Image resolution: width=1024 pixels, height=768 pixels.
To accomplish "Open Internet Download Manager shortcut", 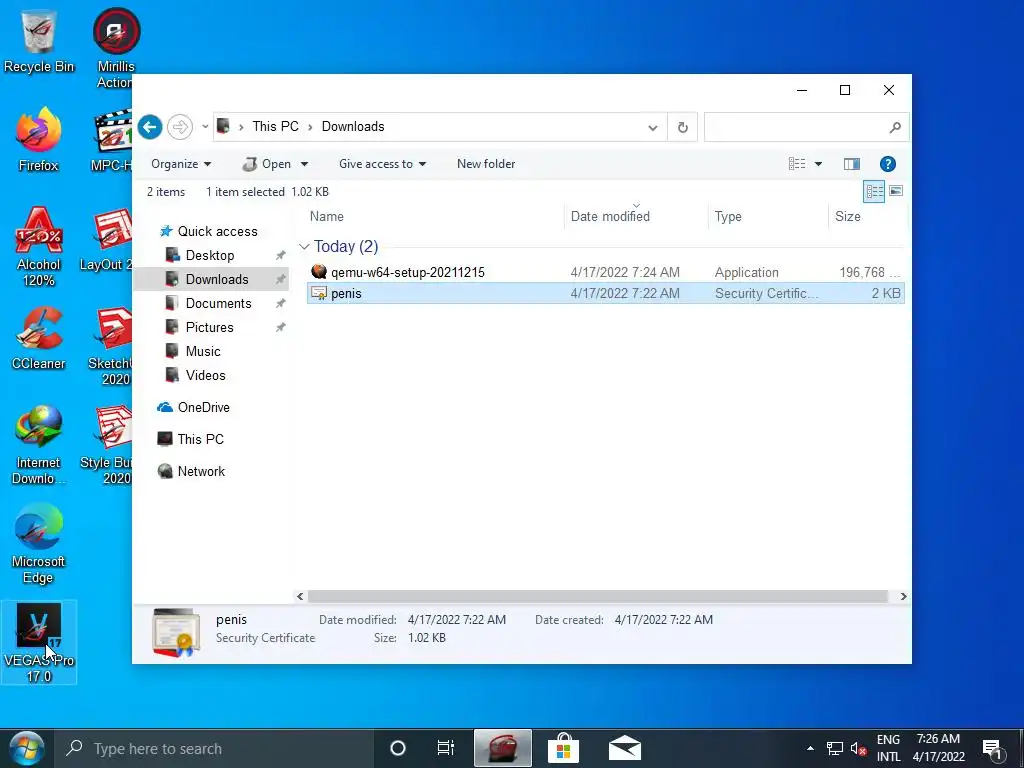I will 39,445.
